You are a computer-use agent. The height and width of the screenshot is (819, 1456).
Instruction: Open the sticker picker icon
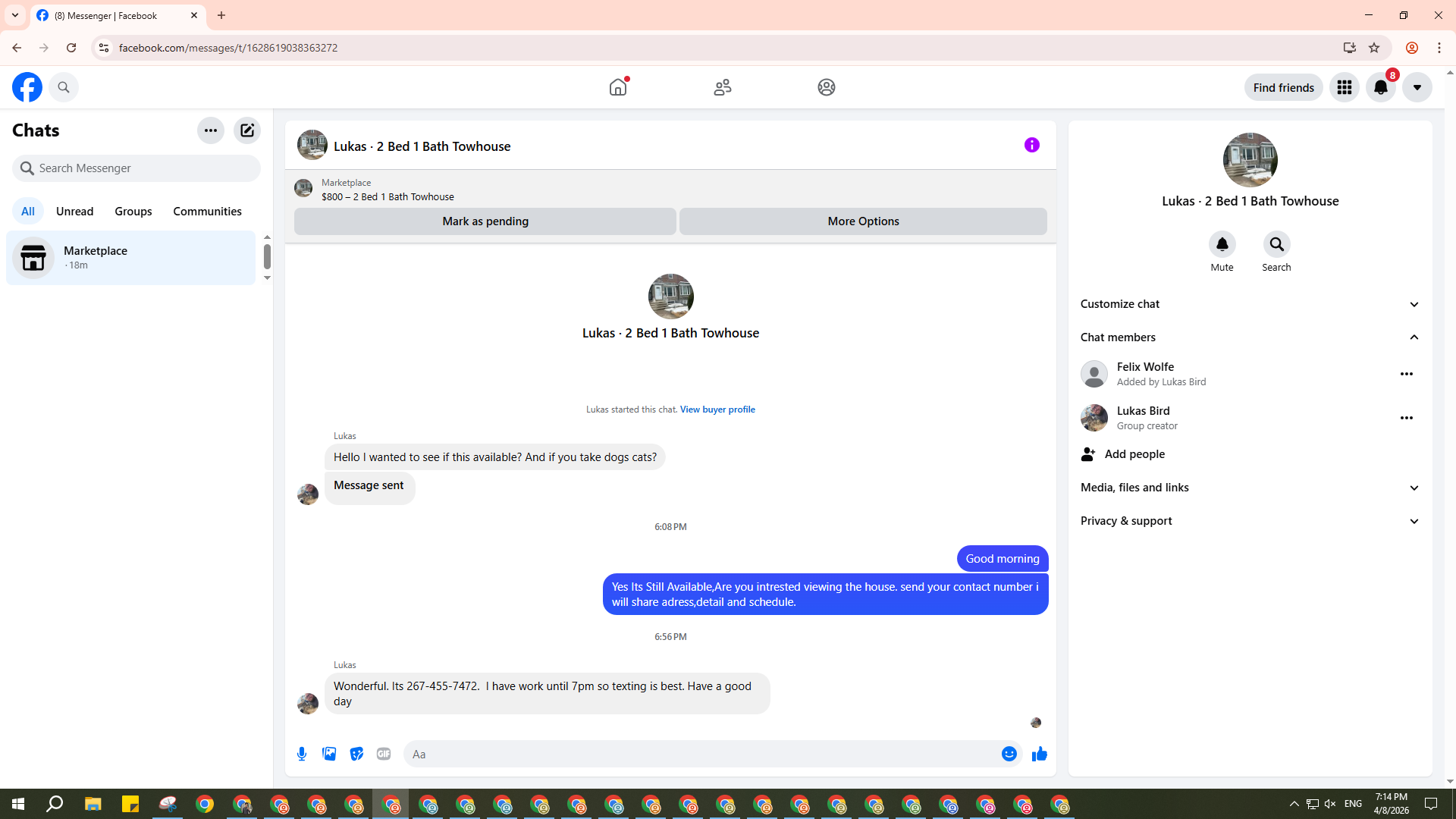click(356, 754)
